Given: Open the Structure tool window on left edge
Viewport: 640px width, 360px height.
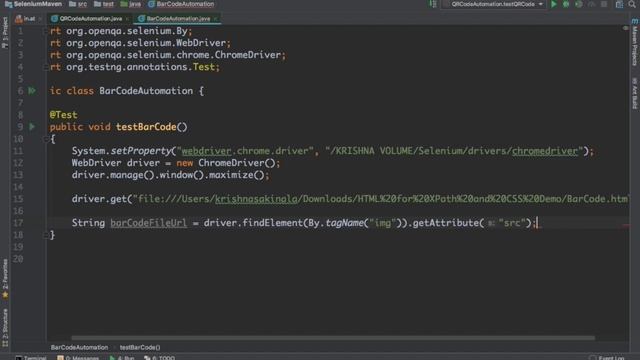Looking at the screenshot, I should coord(5,328).
